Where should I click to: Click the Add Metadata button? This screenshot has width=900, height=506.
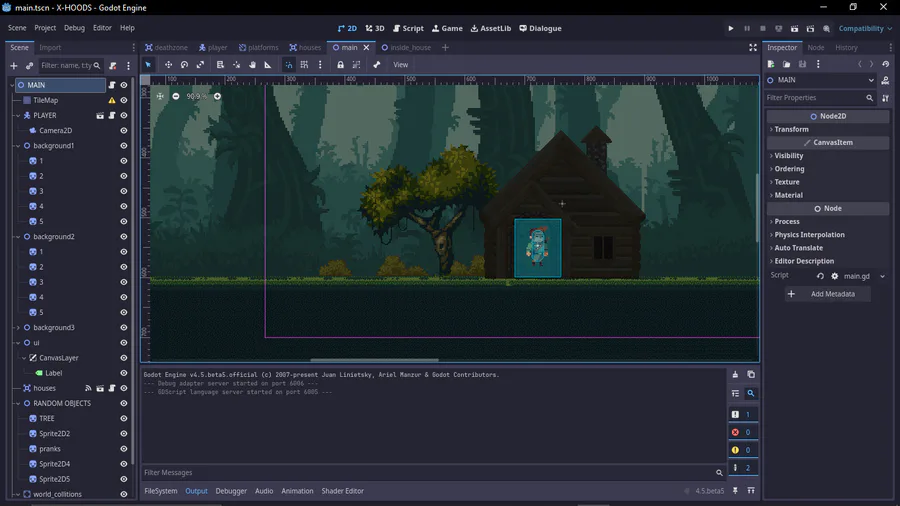tap(827, 294)
